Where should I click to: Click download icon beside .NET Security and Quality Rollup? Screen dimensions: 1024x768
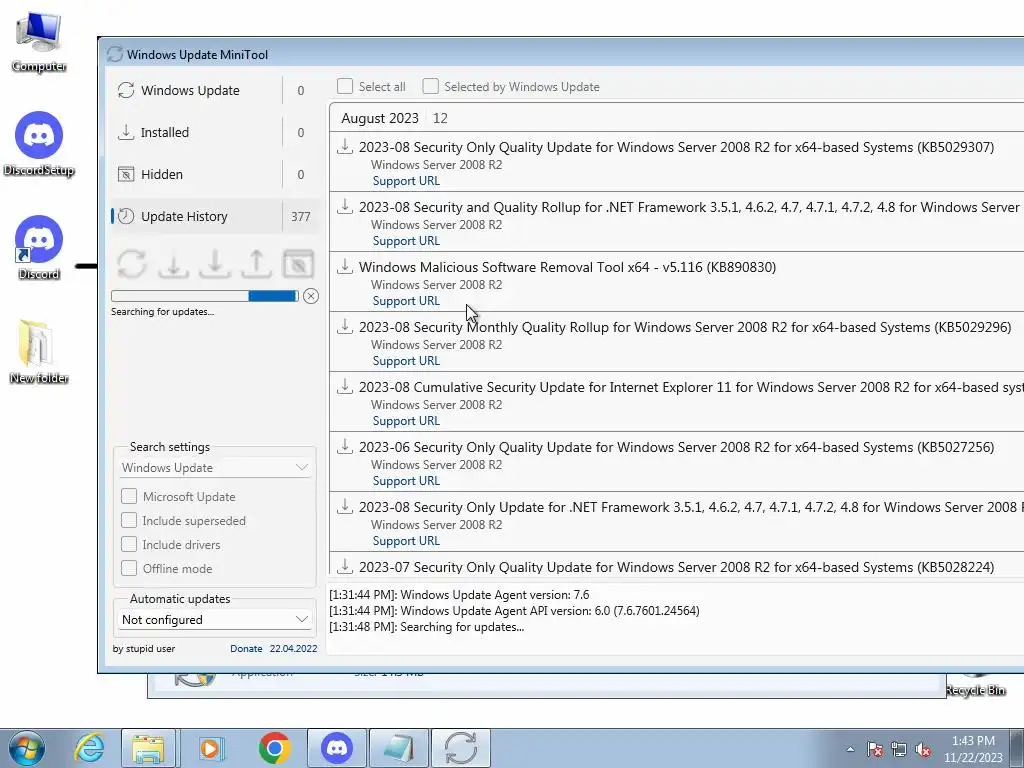pyautogui.click(x=345, y=206)
